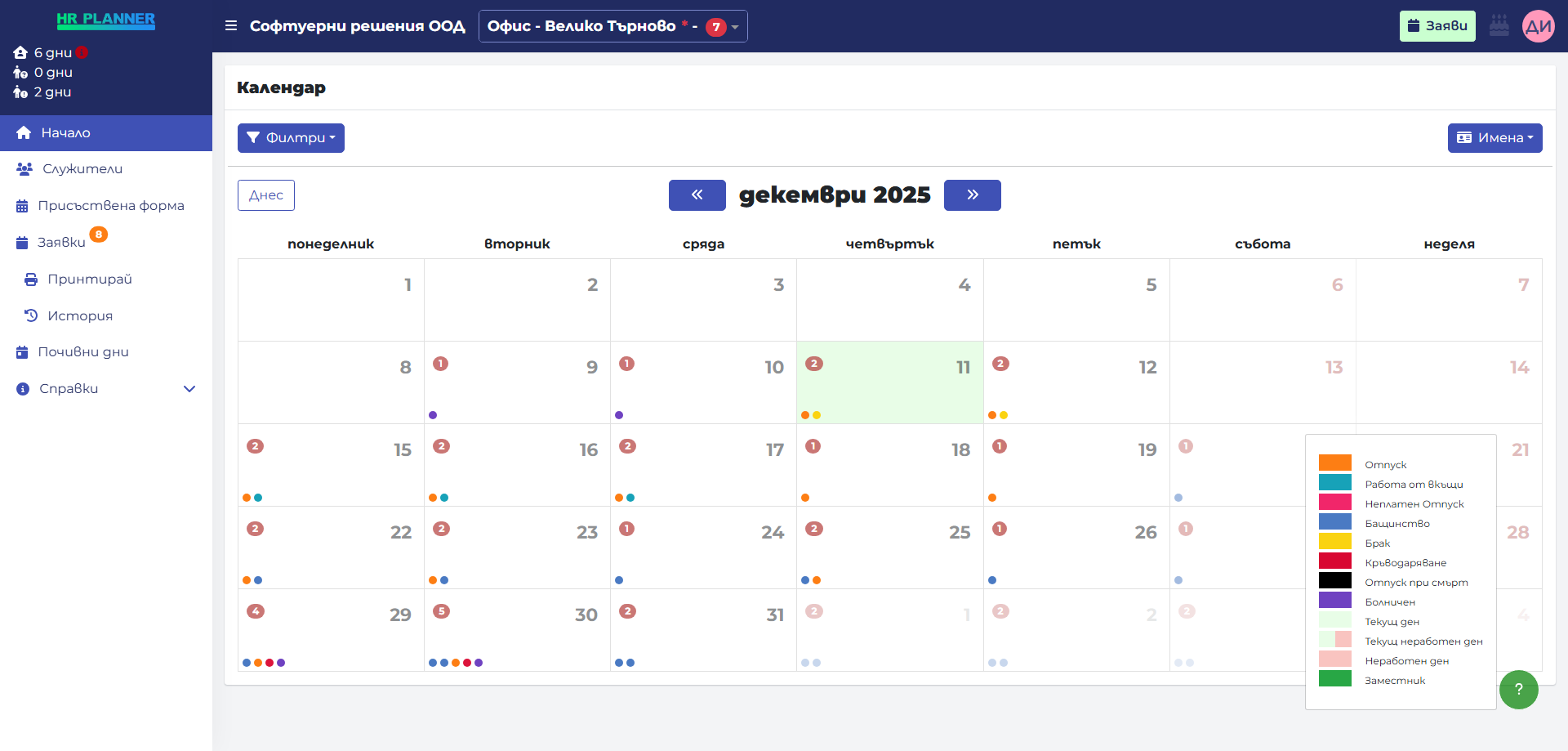Open the floating "?" help button
The height and width of the screenshot is (751, 1568).
point(1519,690)
